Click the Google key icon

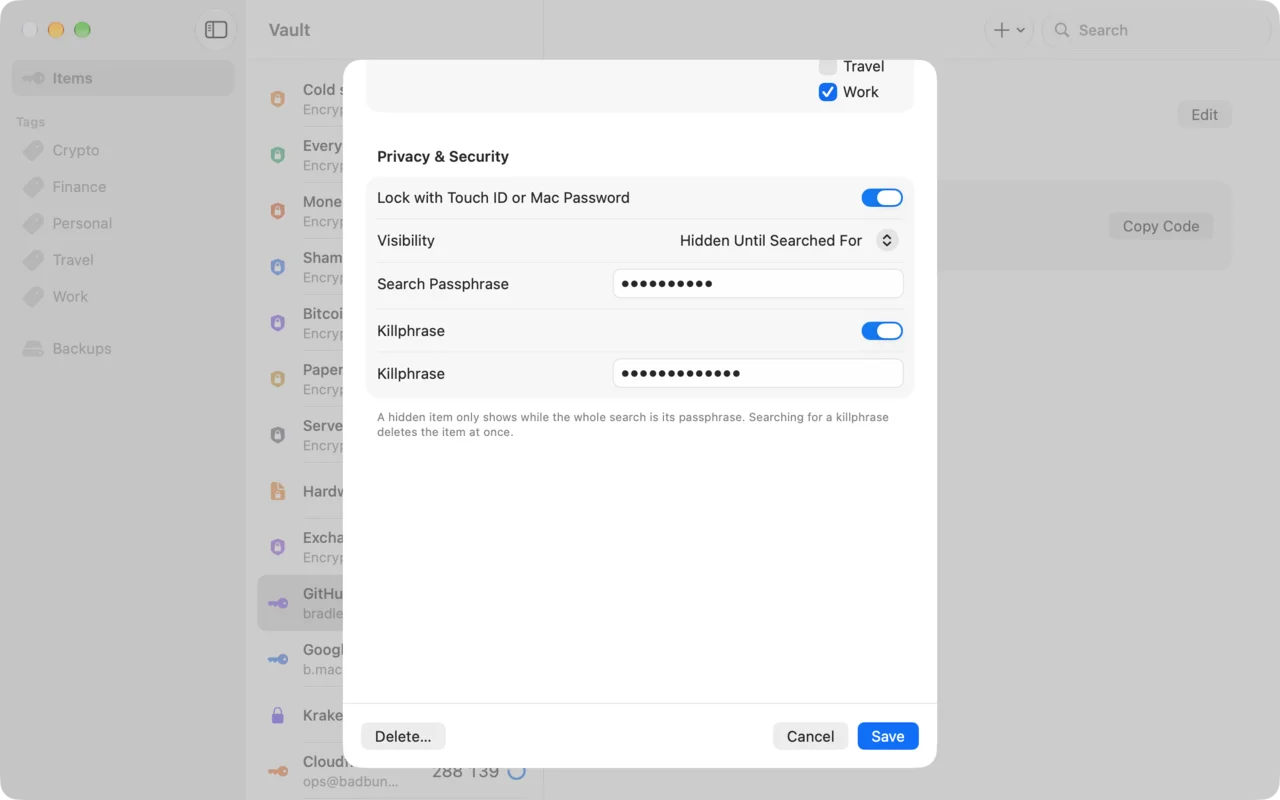(x=278, y=659)
